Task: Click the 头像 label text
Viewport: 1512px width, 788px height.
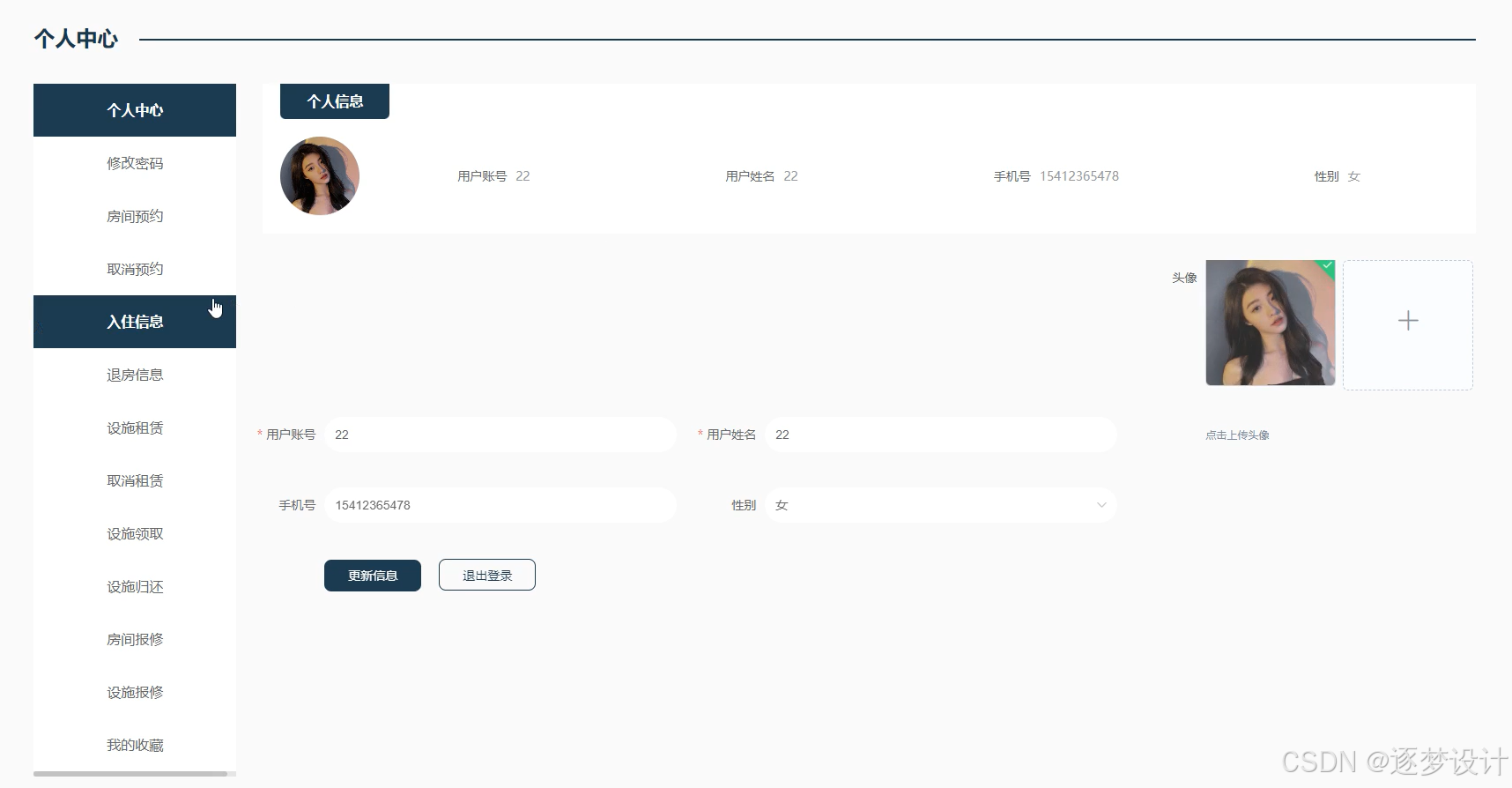Action: 1184,278
